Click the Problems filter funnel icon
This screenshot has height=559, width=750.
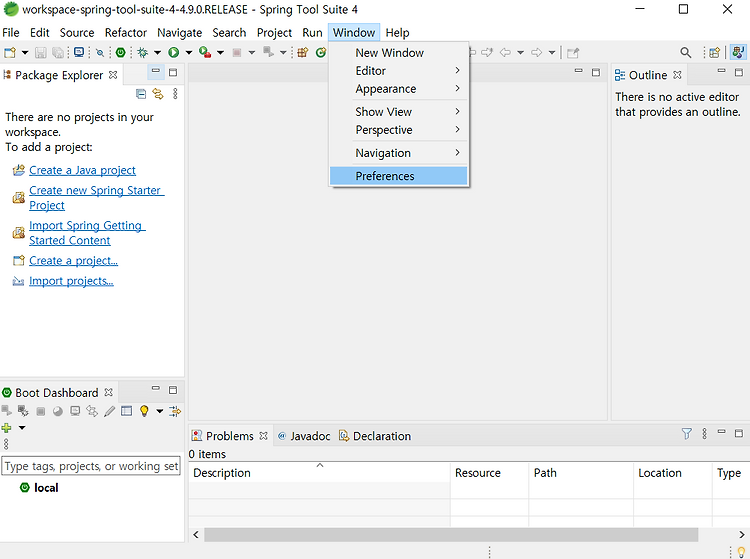[686, 434]
